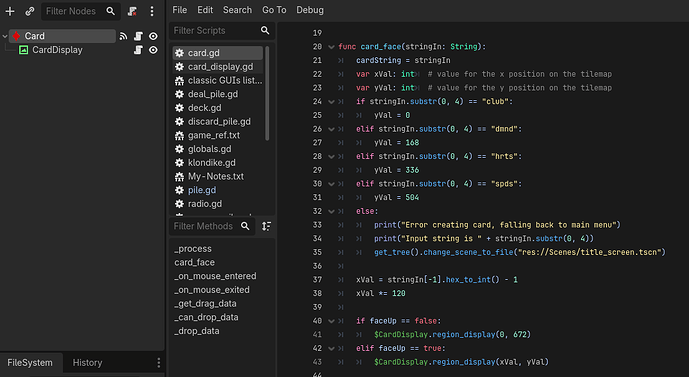The image size is (689, 377).
Task: Fold the dmnd elif-block at line 26
Action: click(x=331, y=129)
